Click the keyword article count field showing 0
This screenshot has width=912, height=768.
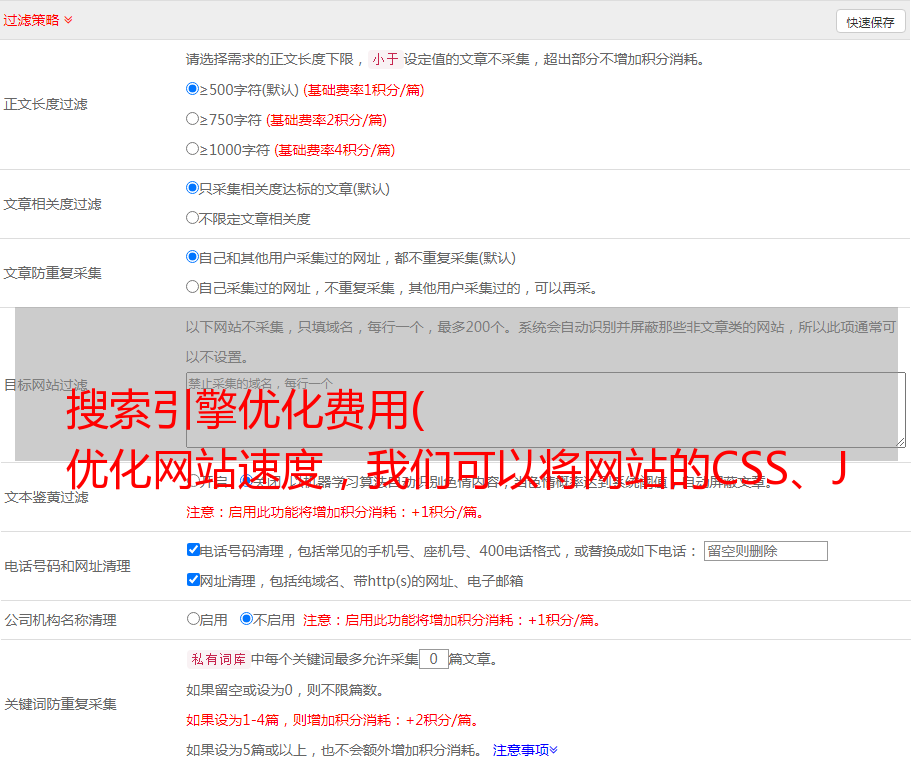point(433,659)
